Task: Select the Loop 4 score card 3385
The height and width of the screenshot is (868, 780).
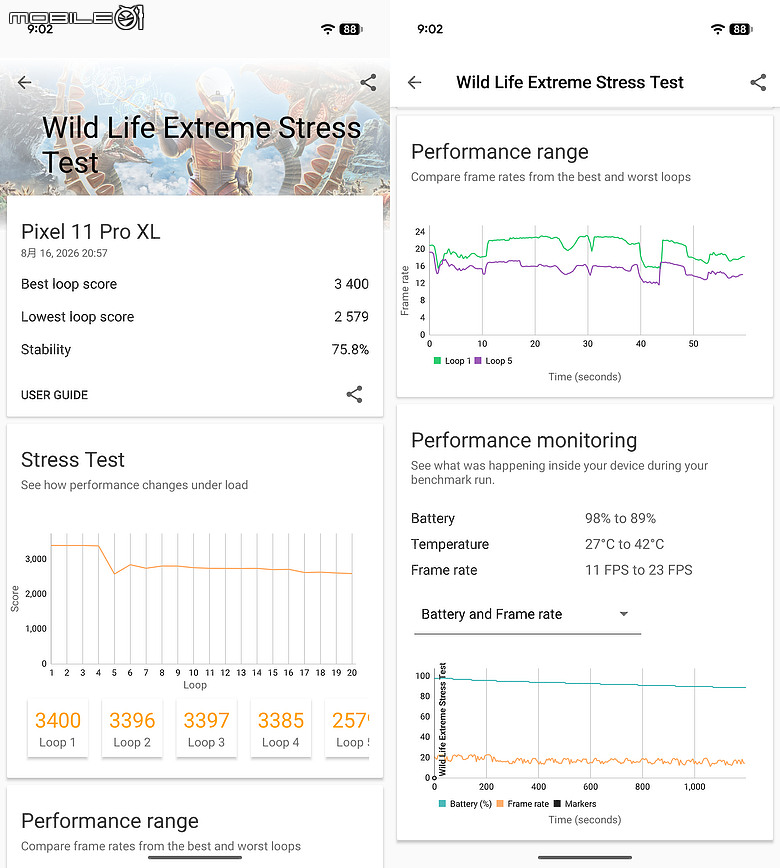Action: pos(281,728)
